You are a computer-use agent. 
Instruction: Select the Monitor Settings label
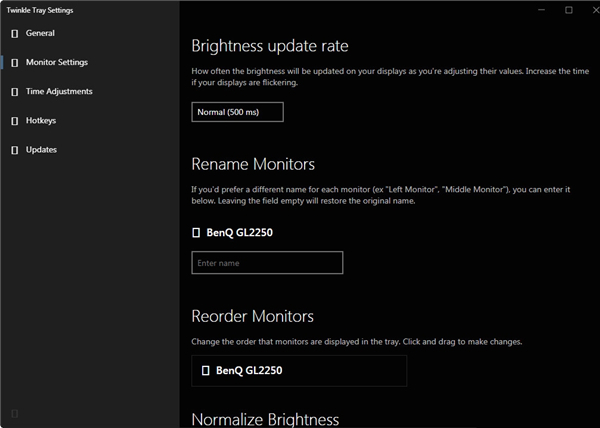pos(57,62)
